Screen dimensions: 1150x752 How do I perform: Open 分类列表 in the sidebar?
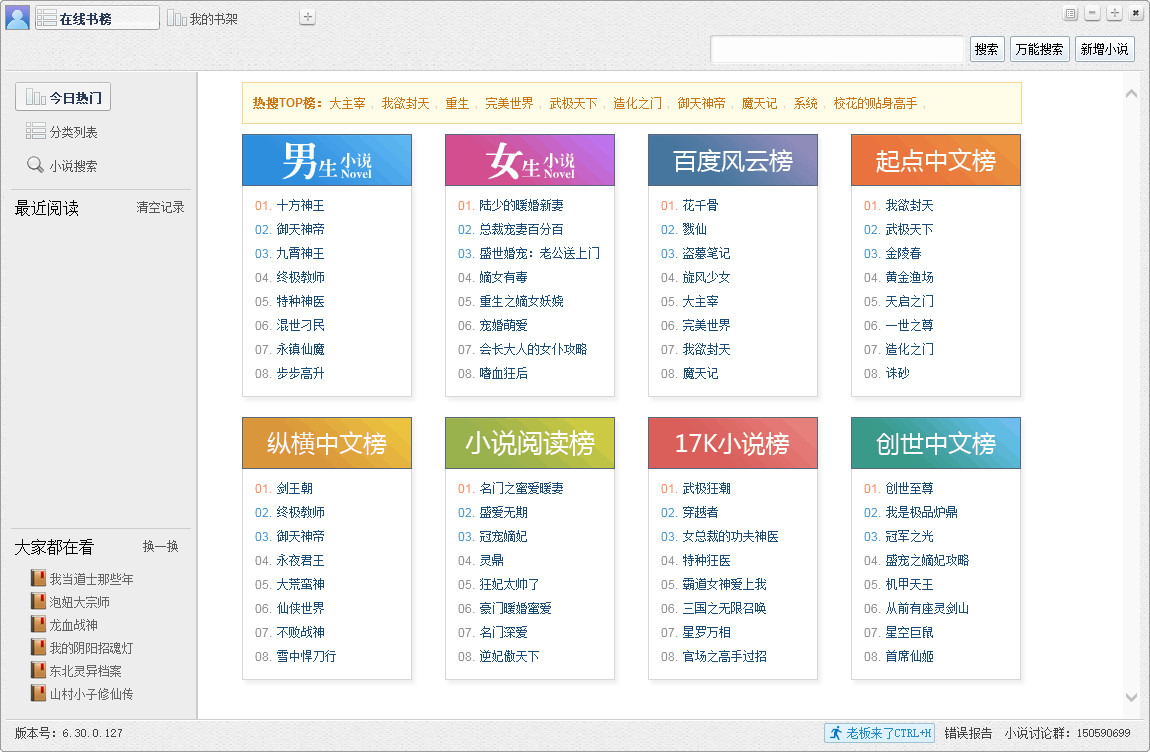point(62,132)
